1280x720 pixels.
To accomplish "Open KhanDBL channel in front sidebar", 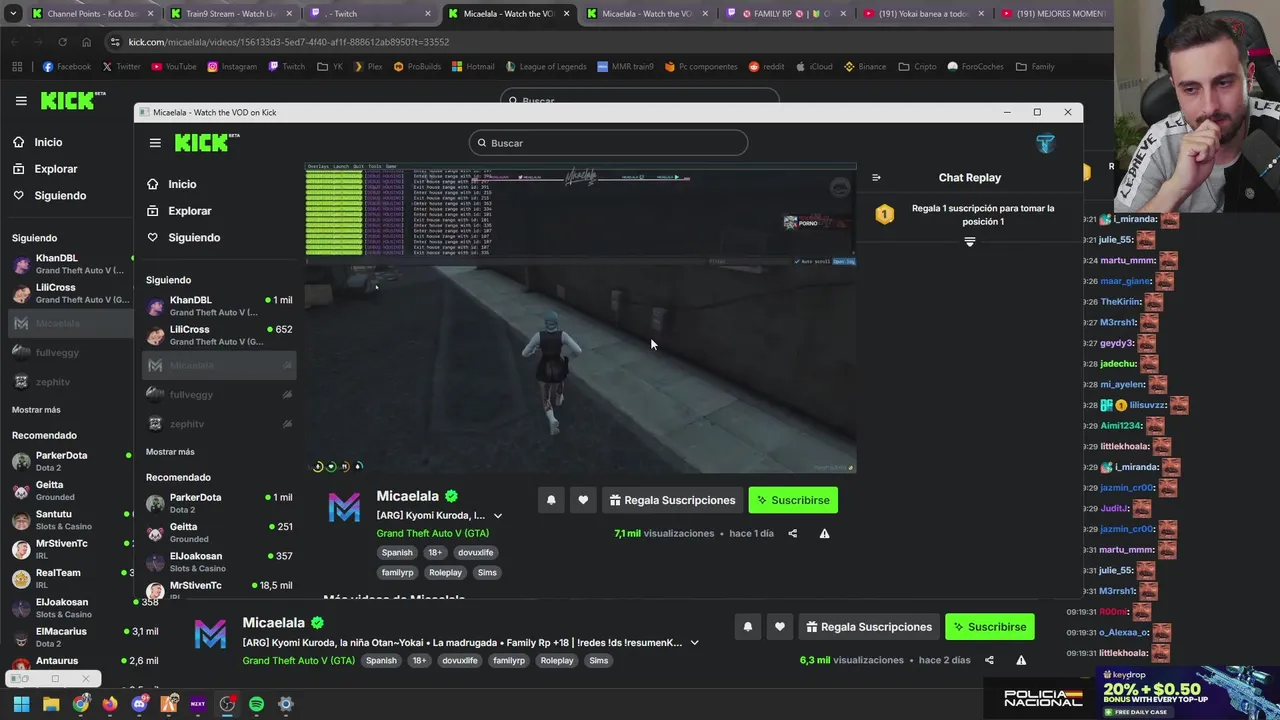I will tap(219, 306).
